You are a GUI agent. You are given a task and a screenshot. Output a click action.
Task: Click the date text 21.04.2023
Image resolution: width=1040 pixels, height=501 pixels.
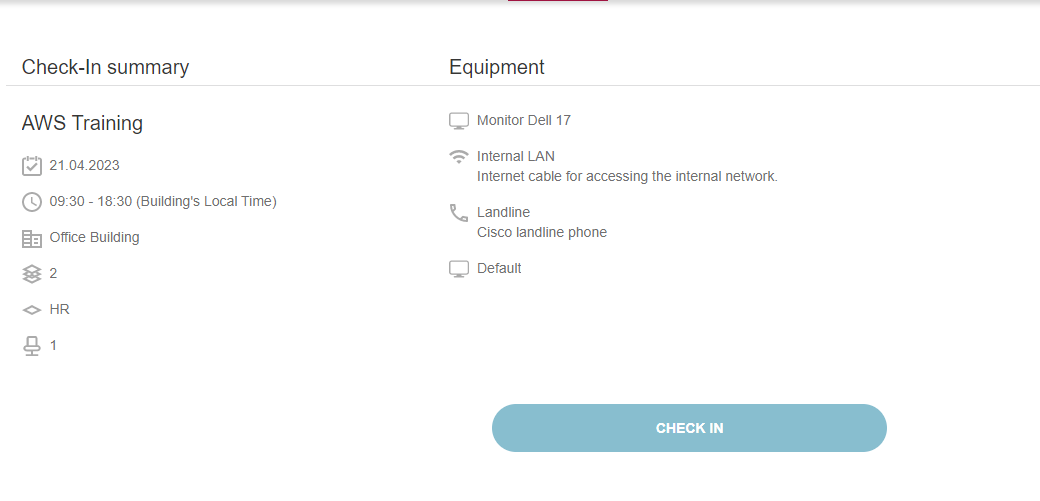tap(84, 165)
